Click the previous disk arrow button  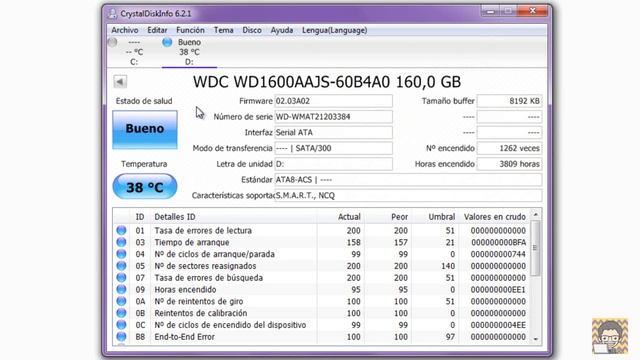[120, 82]
